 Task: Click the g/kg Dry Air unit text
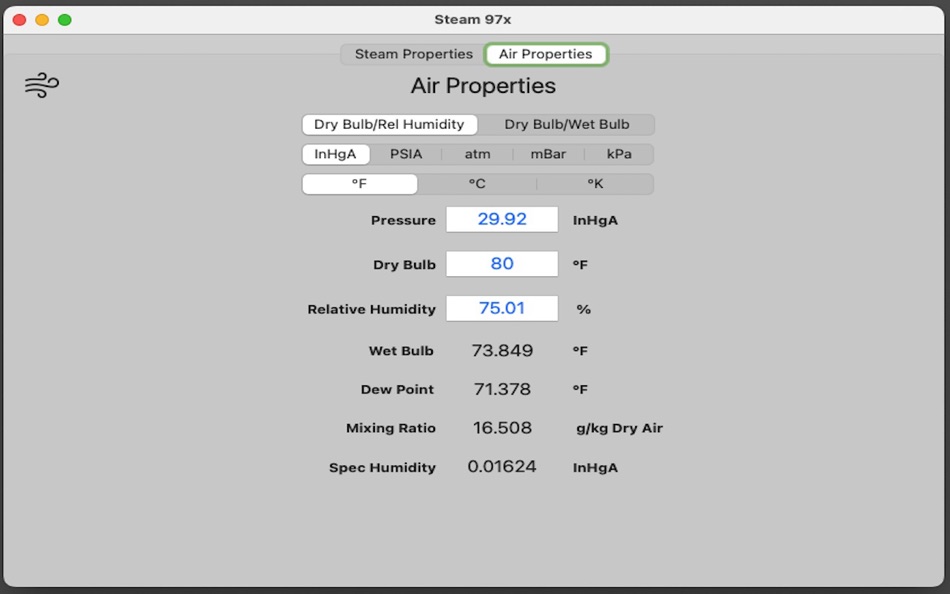coord(619,428)
